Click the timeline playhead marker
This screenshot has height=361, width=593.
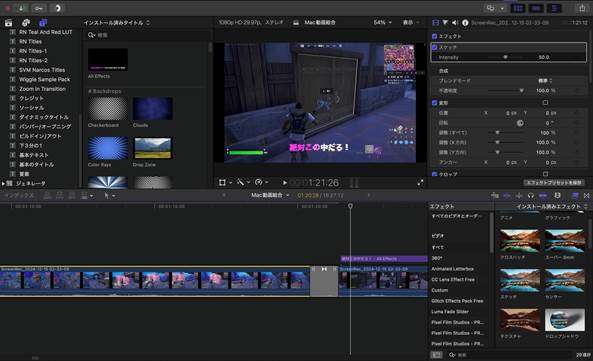[350, 206]
